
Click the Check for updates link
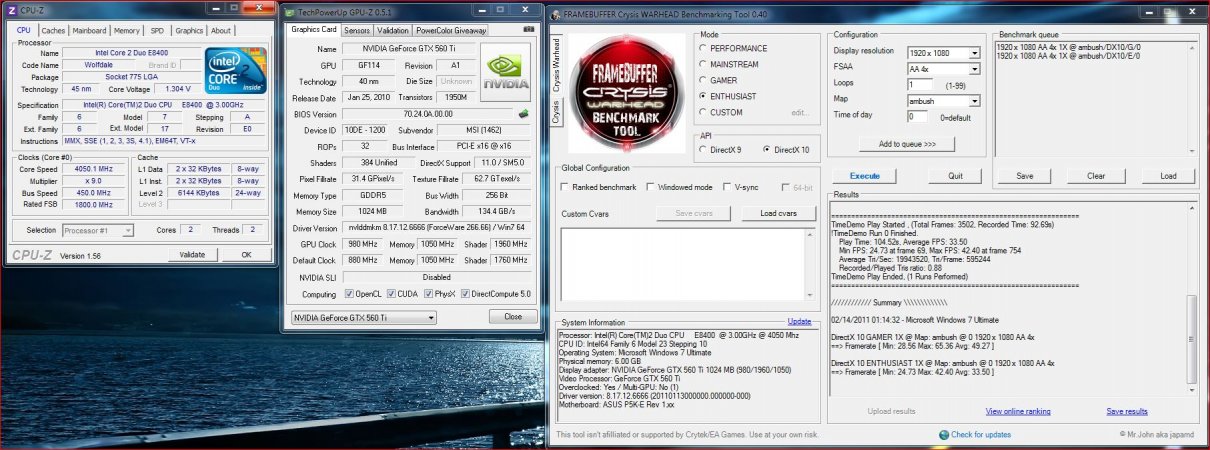pyautogui.click(x=980, y=434)
